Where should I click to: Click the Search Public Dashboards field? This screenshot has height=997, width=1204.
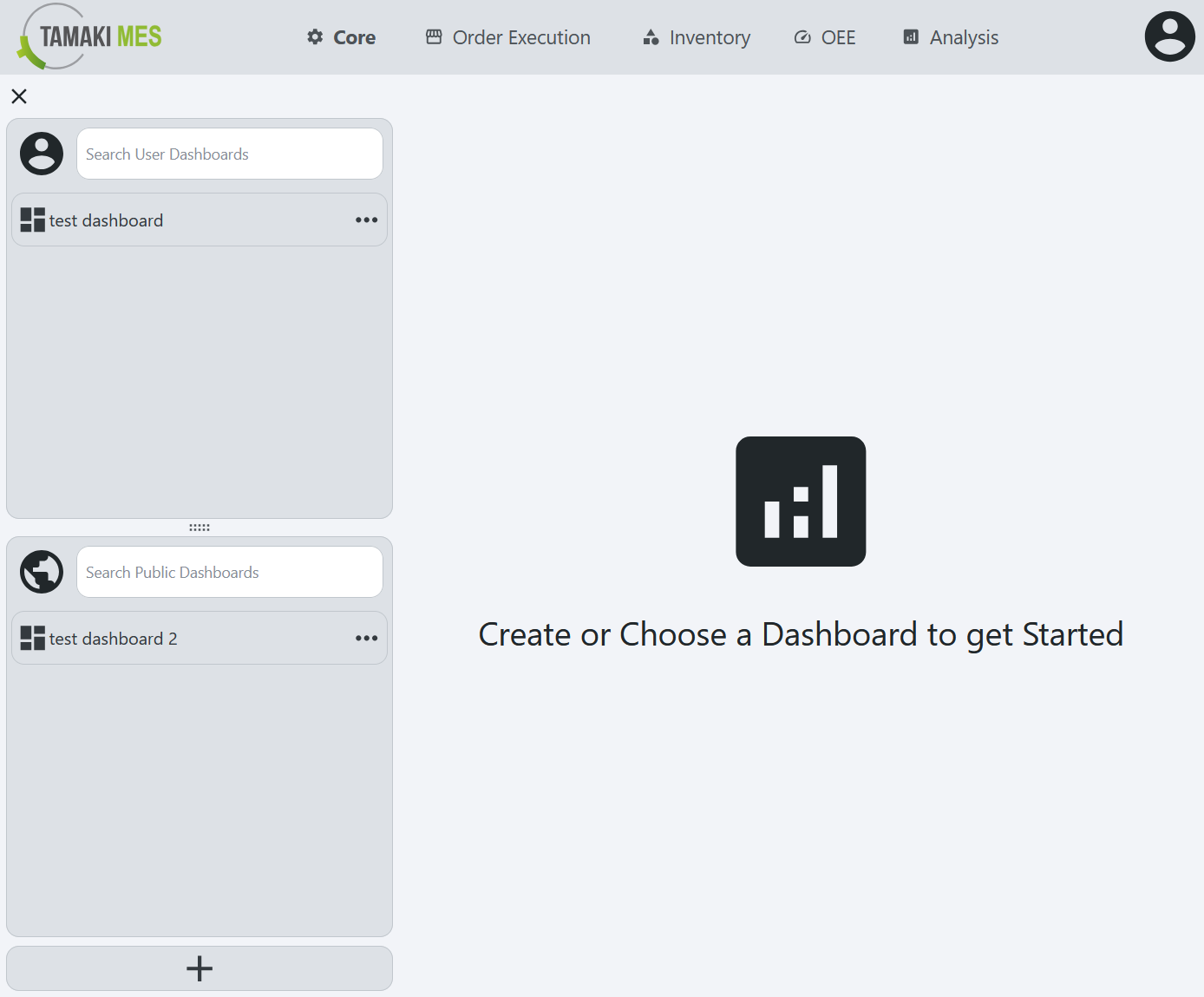(229, 571)
